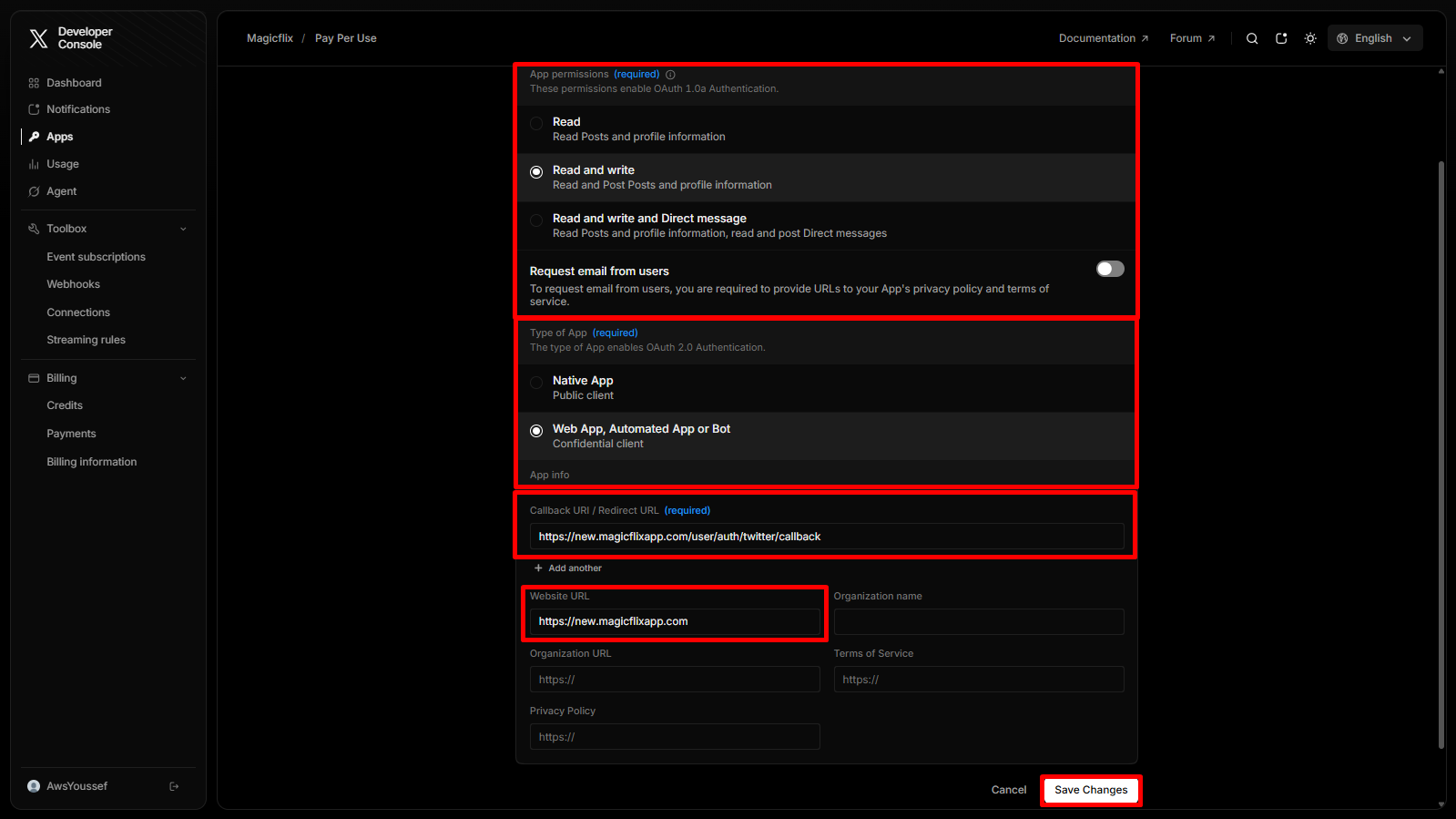Viewport: 1456px width, 819px height.
Task: Click the Privacy Policy URL field
Action: coord(675,737)
